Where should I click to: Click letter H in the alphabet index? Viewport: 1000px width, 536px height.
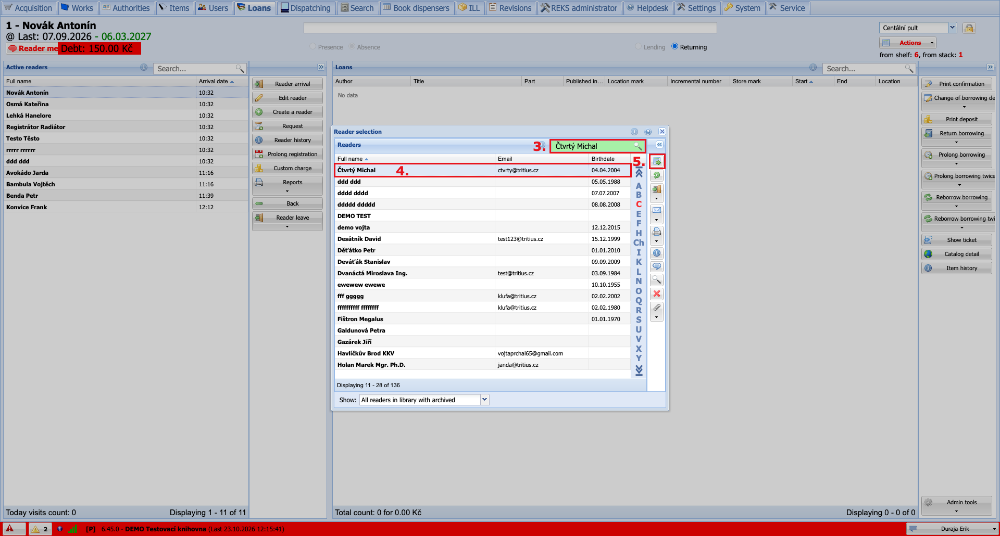coord(638,233)
